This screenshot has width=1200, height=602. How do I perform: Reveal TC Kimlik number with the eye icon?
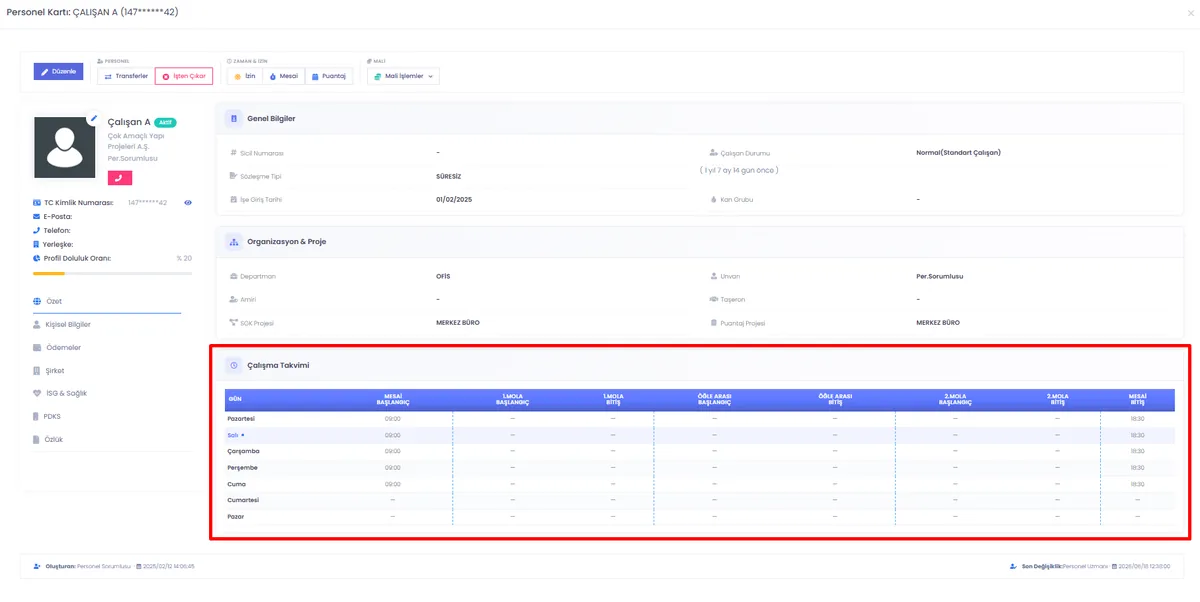tap(187, 203)
